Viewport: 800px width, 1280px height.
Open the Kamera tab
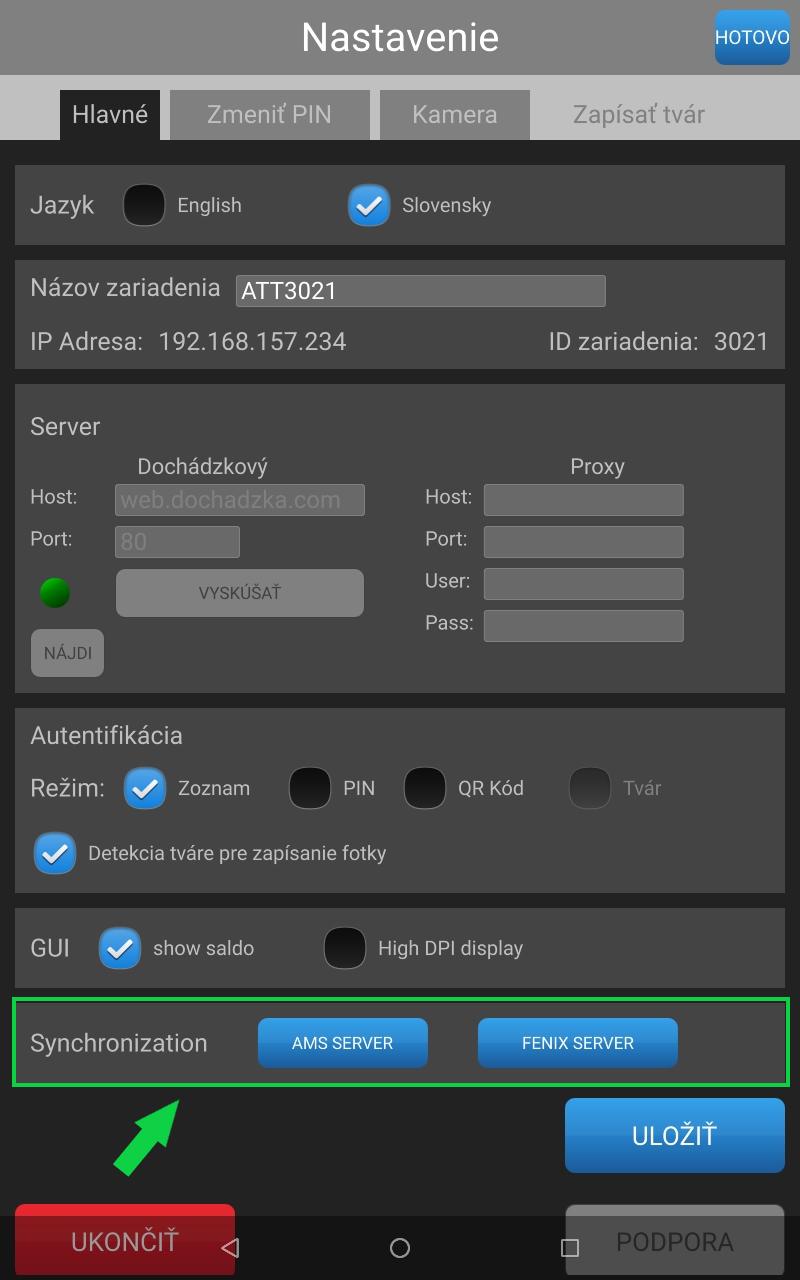coord(454,114)
